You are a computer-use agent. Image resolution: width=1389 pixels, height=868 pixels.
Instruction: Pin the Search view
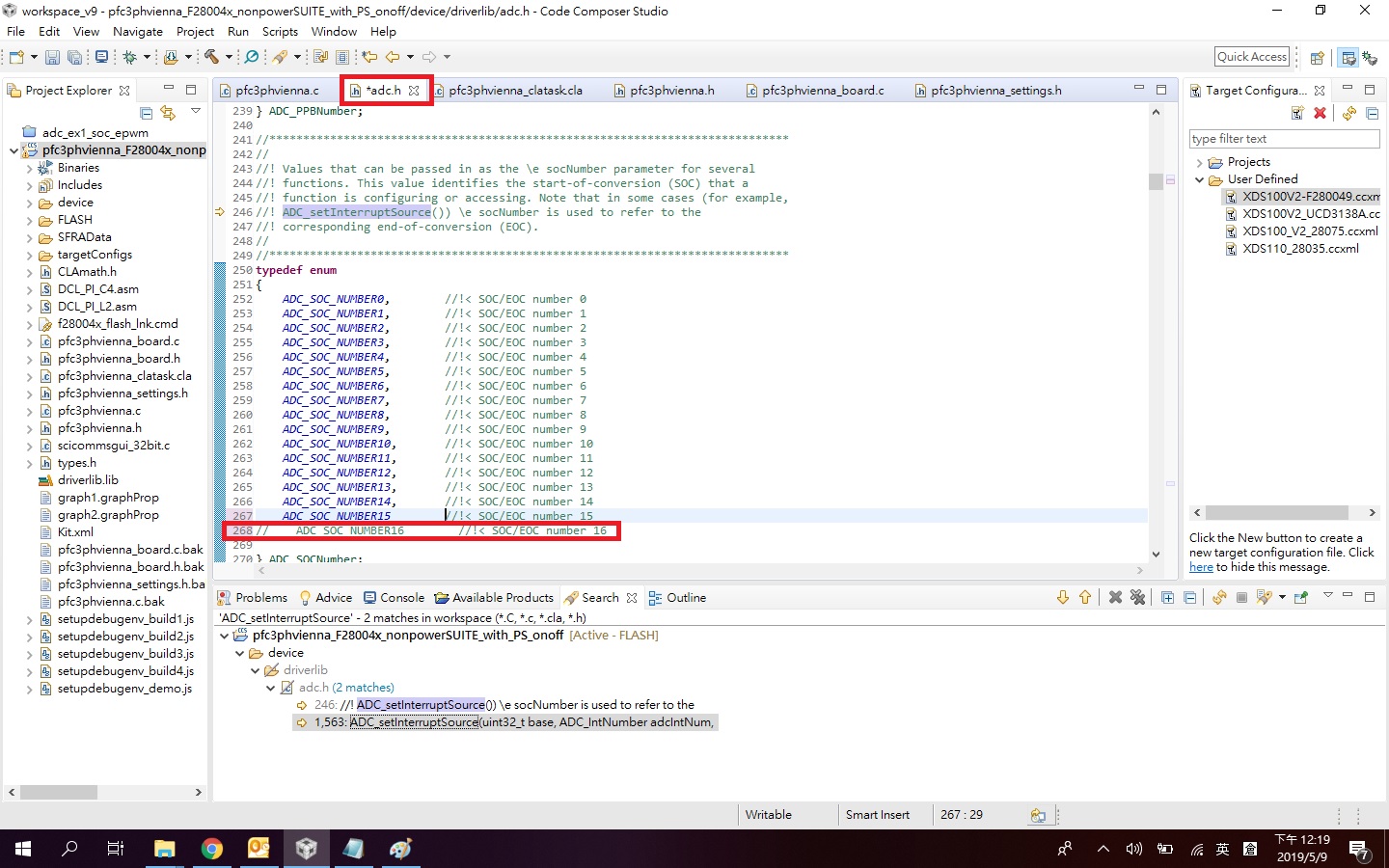tap(1300, 598)
